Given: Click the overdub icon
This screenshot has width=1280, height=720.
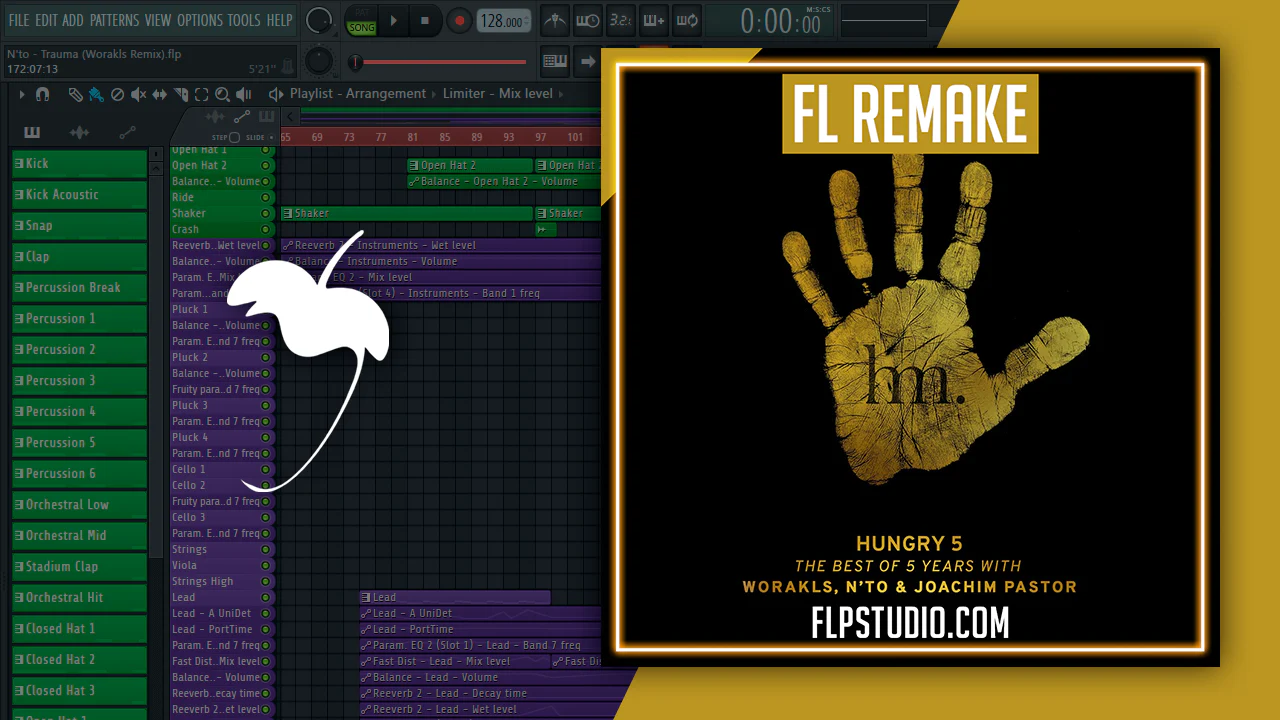Looking at the screenshot, I should 654,20.
